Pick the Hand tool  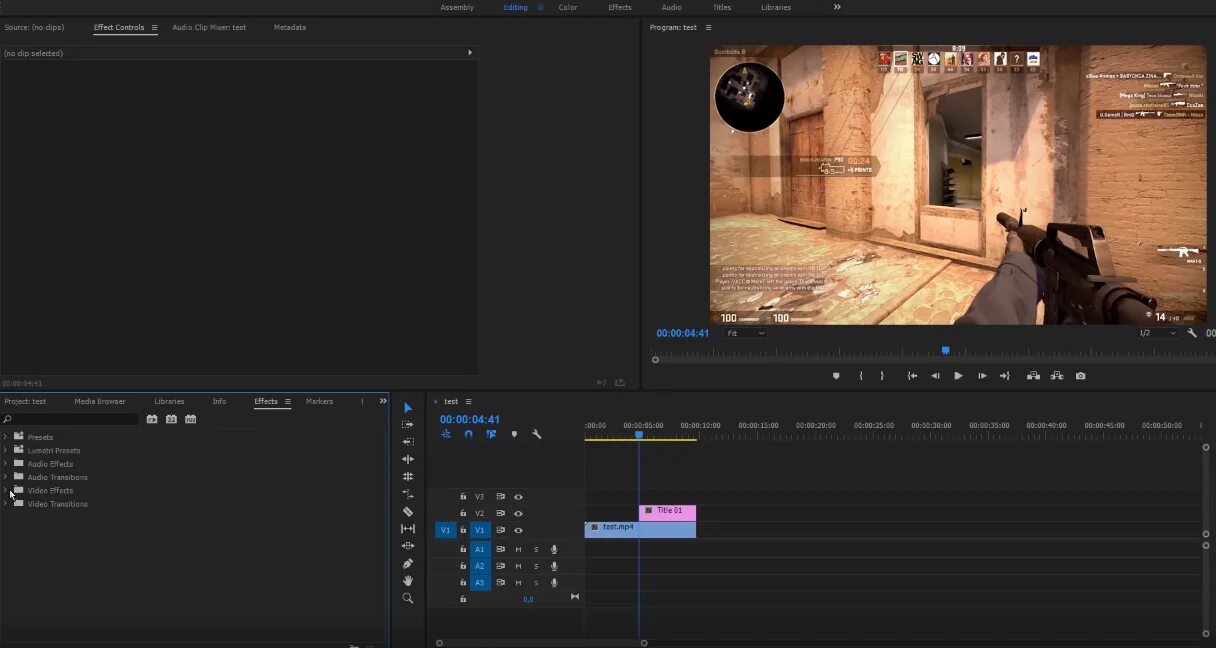coord(408,581)
